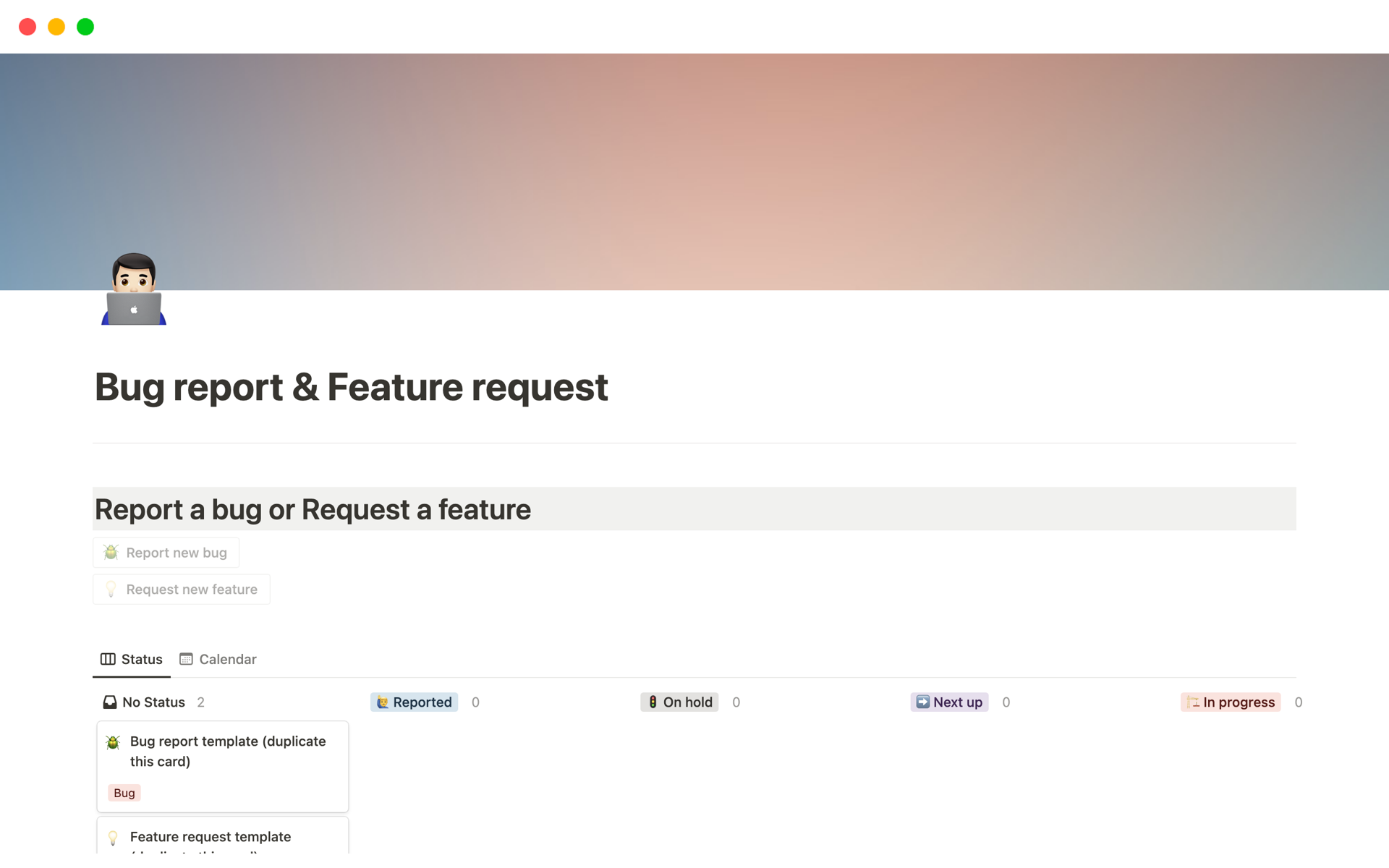Toggle the Reported column visibility
The width and height of the screenshot is (1389, 868).
click(x=413, y=702)
